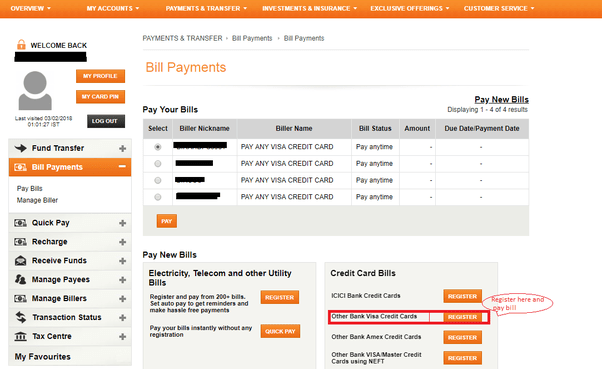Click the Bill Status column header

[375, 129]
